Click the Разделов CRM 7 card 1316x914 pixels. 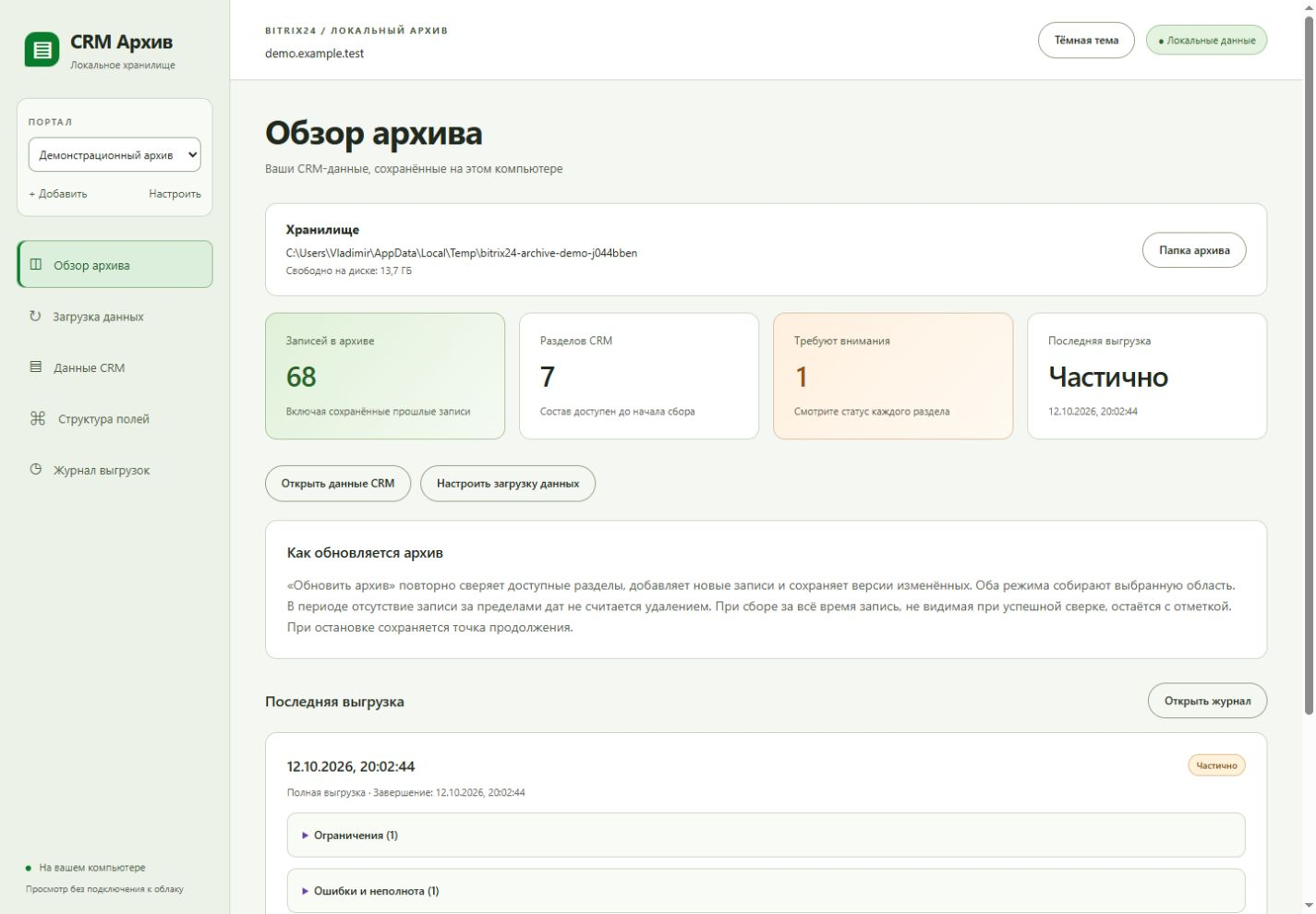pos(639,376)
